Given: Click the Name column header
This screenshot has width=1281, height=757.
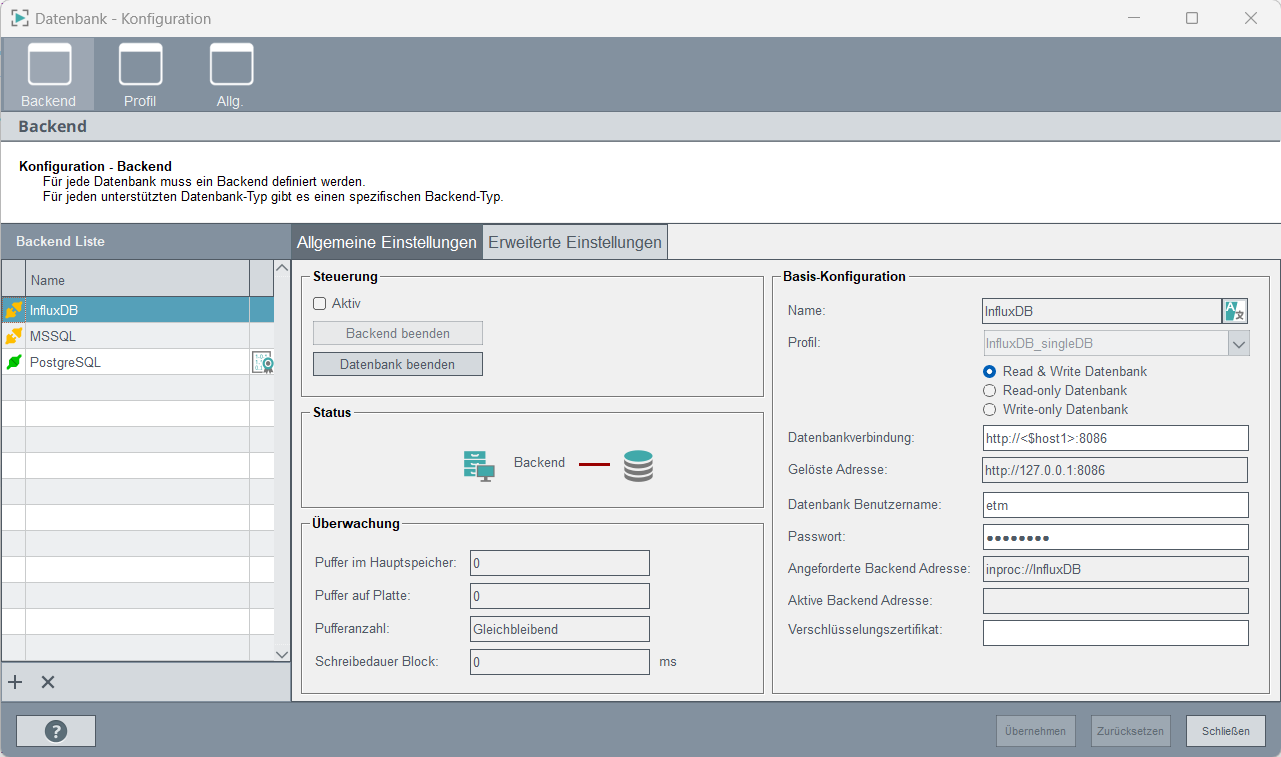Looking at the screenshot, I should click(x=137, y=280).
